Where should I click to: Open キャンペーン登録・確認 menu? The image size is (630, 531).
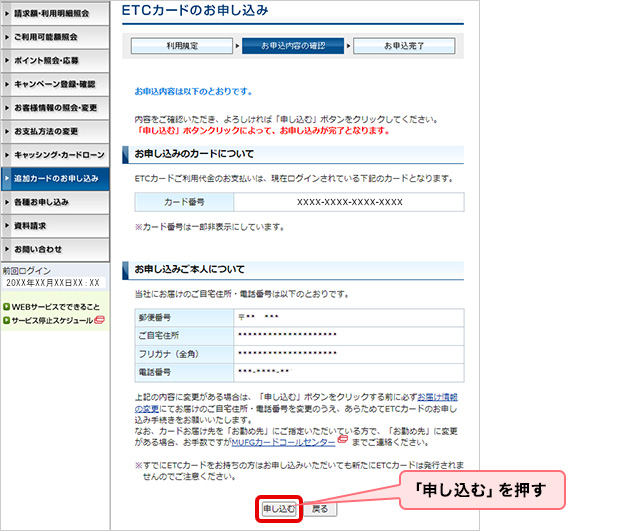coord(53,84)
